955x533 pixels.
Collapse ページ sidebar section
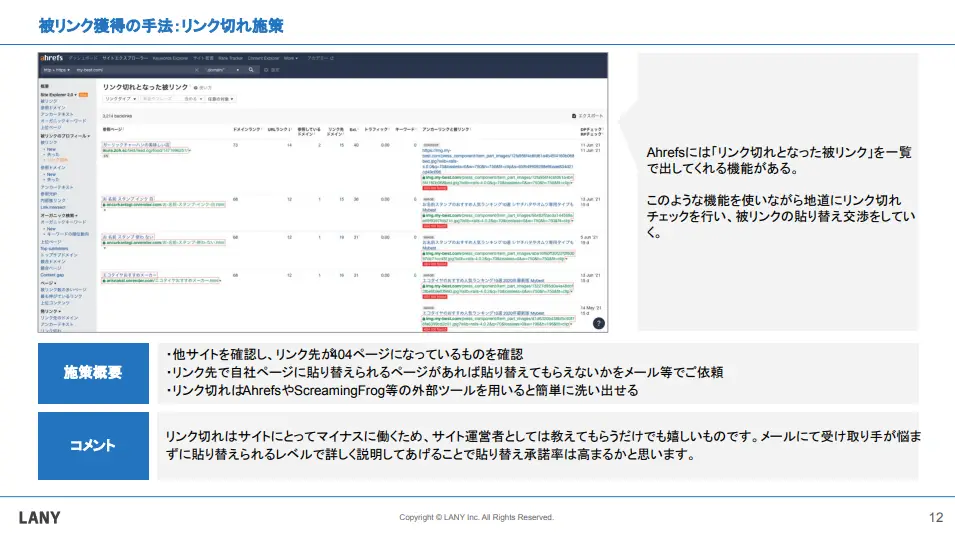pos(48,283)
